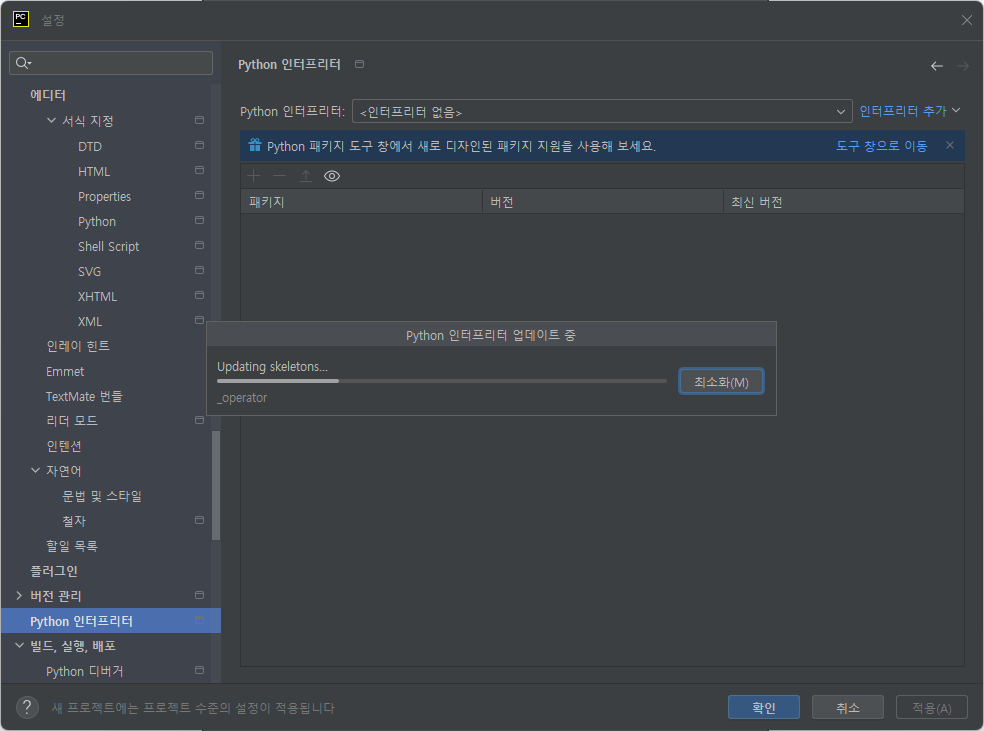Click the 적용(A) button
984x731 pixels.
click(931, 707)
